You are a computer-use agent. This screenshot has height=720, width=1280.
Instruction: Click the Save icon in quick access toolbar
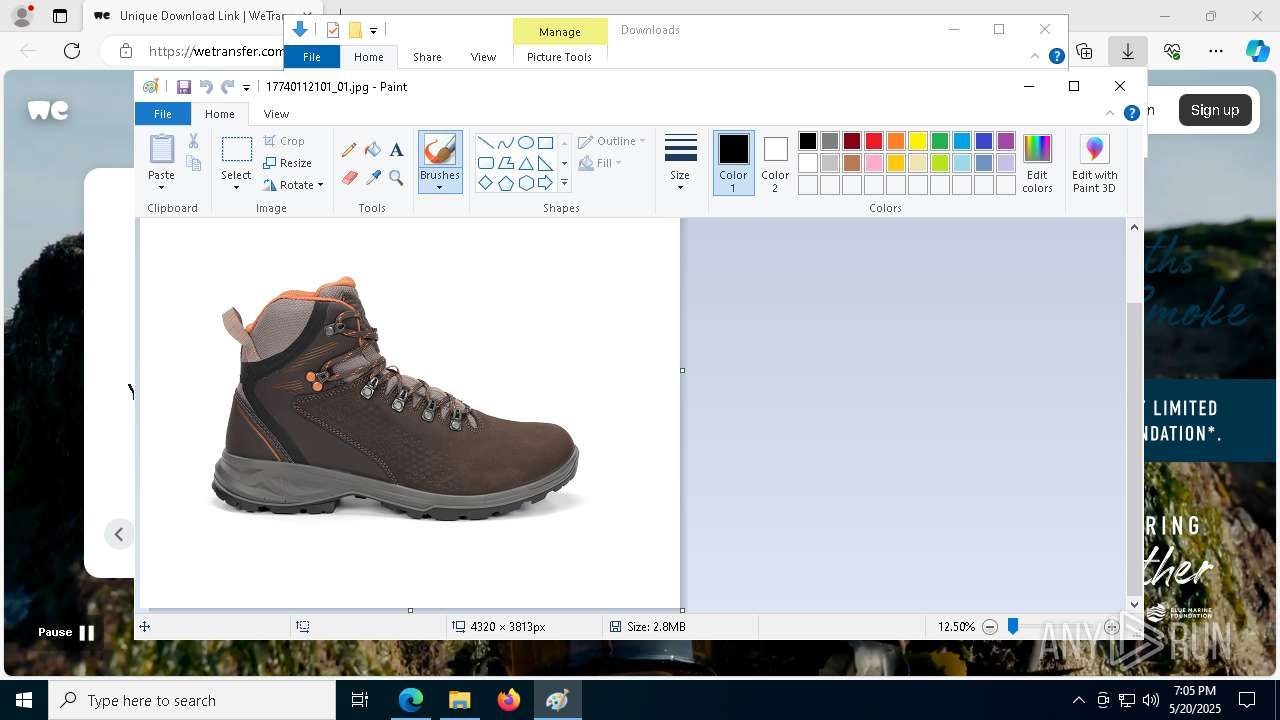(x=184, y=87)
